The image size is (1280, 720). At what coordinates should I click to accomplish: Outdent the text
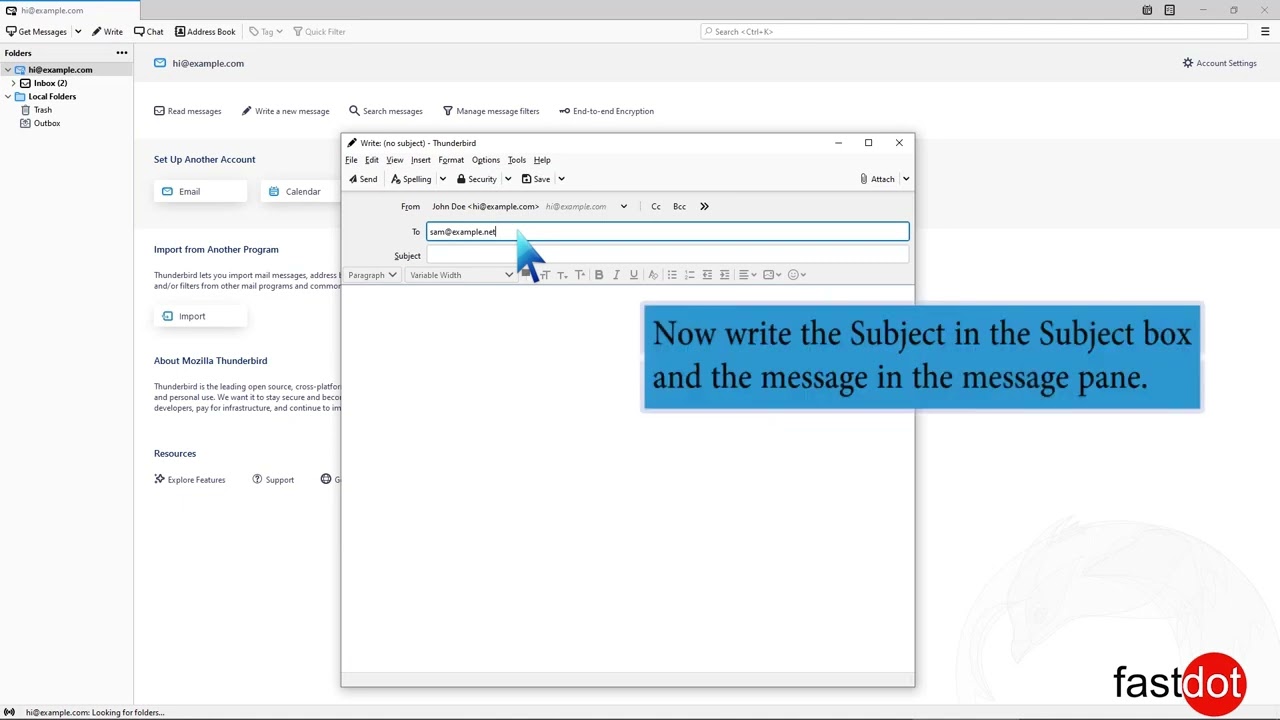click(707, 275)
